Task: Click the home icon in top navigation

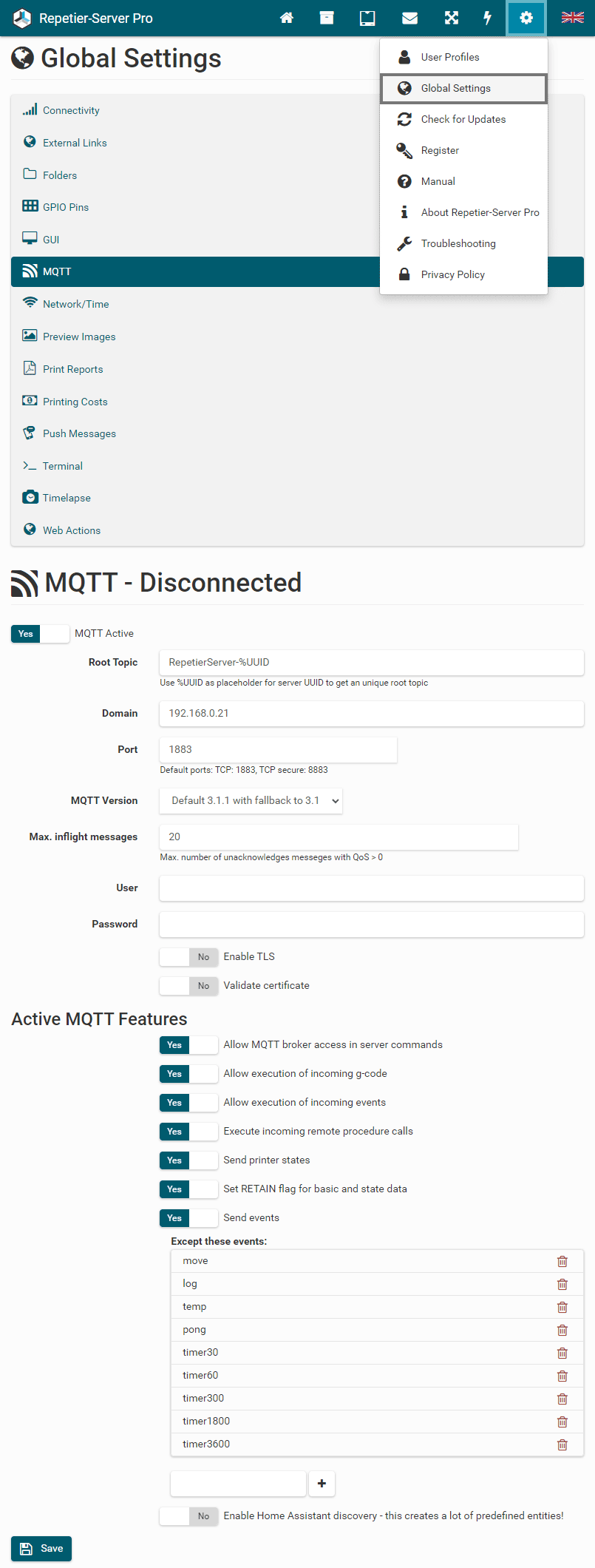Action: pyautogui.click(x=287, y=18)
